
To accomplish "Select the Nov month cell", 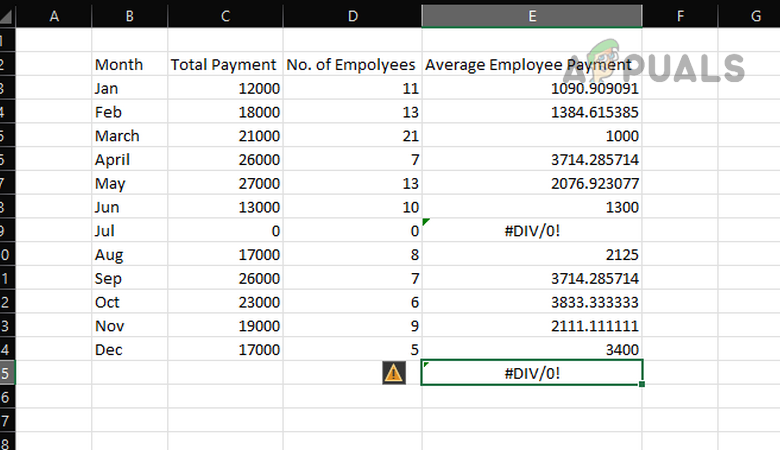I will coord(130,326).
